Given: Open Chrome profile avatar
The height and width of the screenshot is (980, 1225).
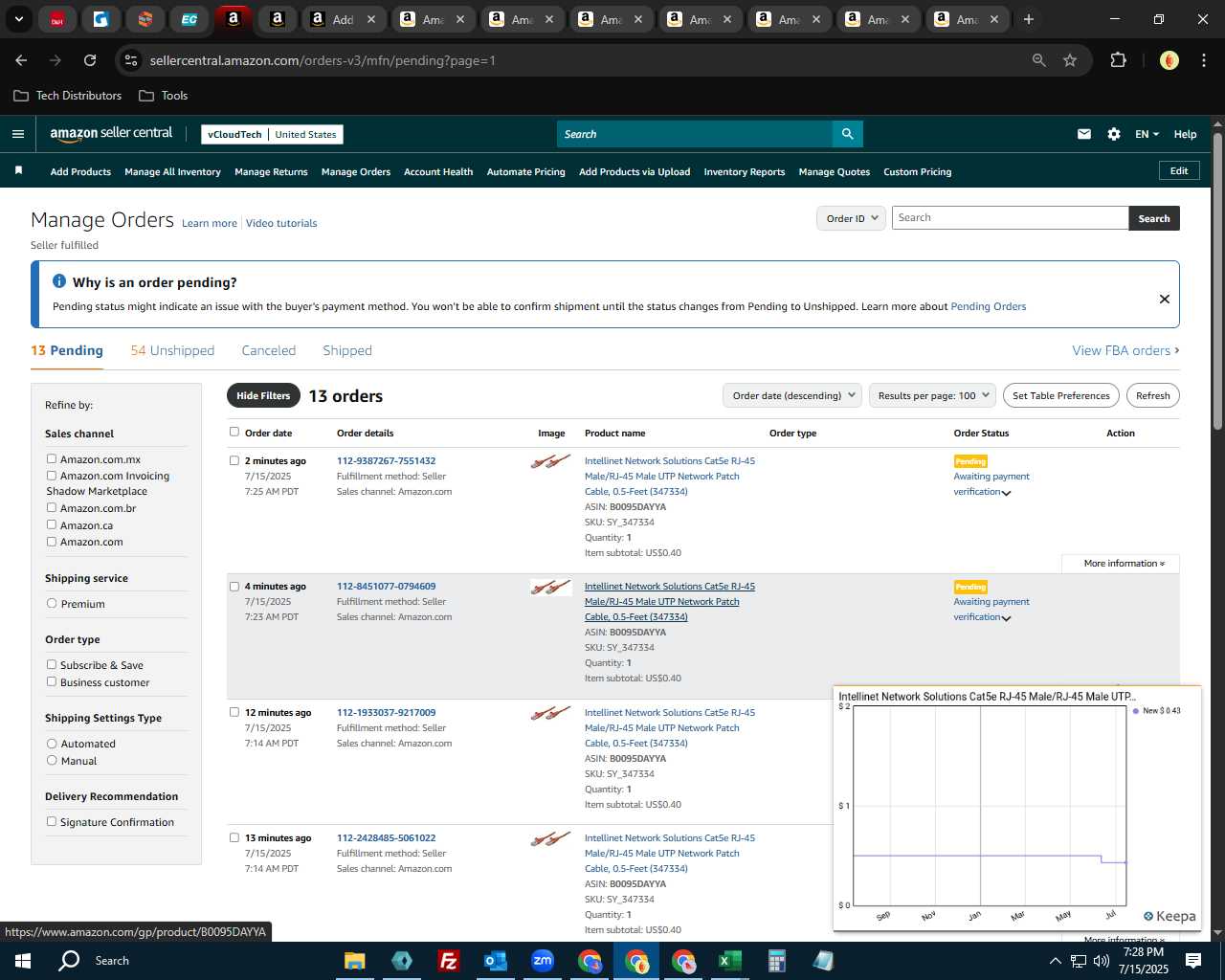Looking at the screenshot, I should click(x=1169, y=60).
